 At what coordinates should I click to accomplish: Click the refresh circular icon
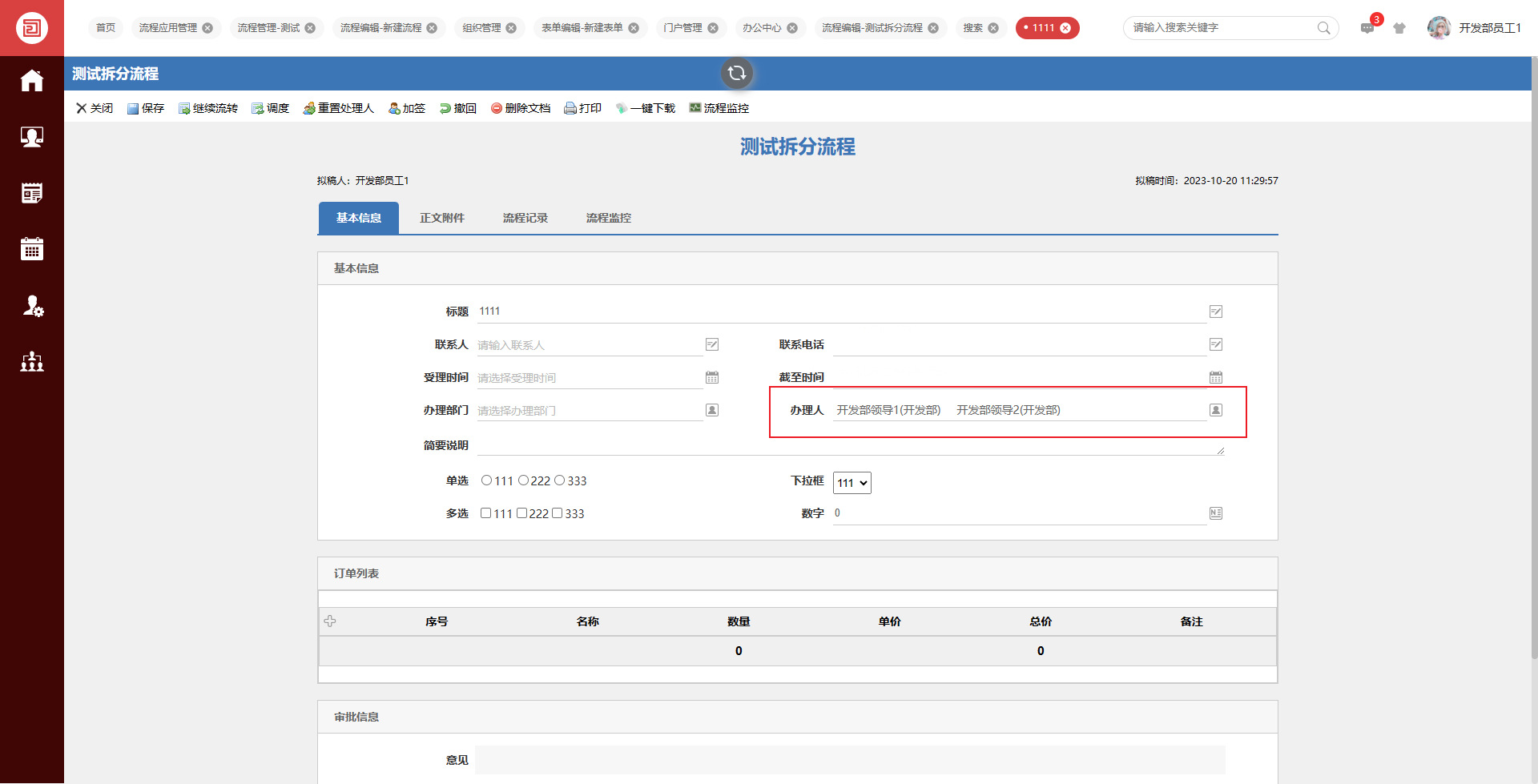pyautogui.click(x=736, y=74)
